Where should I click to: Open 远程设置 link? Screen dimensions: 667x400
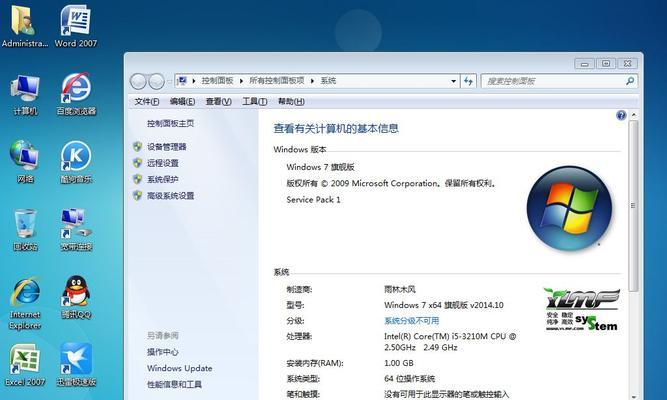(163, 163)
